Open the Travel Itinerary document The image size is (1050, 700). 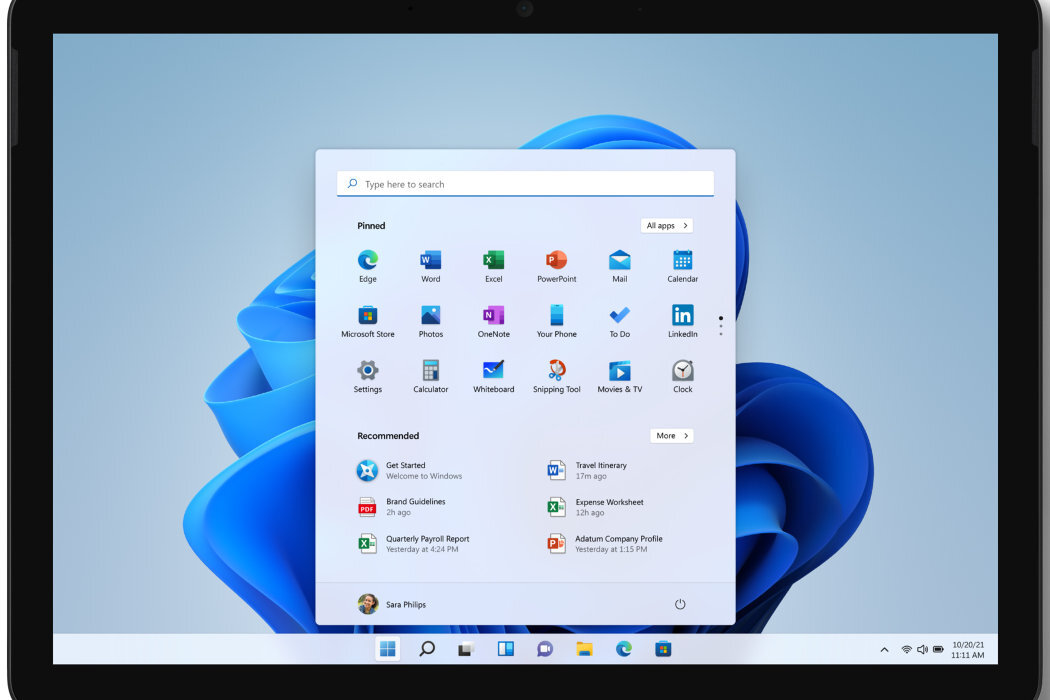(x=600, y=470)
